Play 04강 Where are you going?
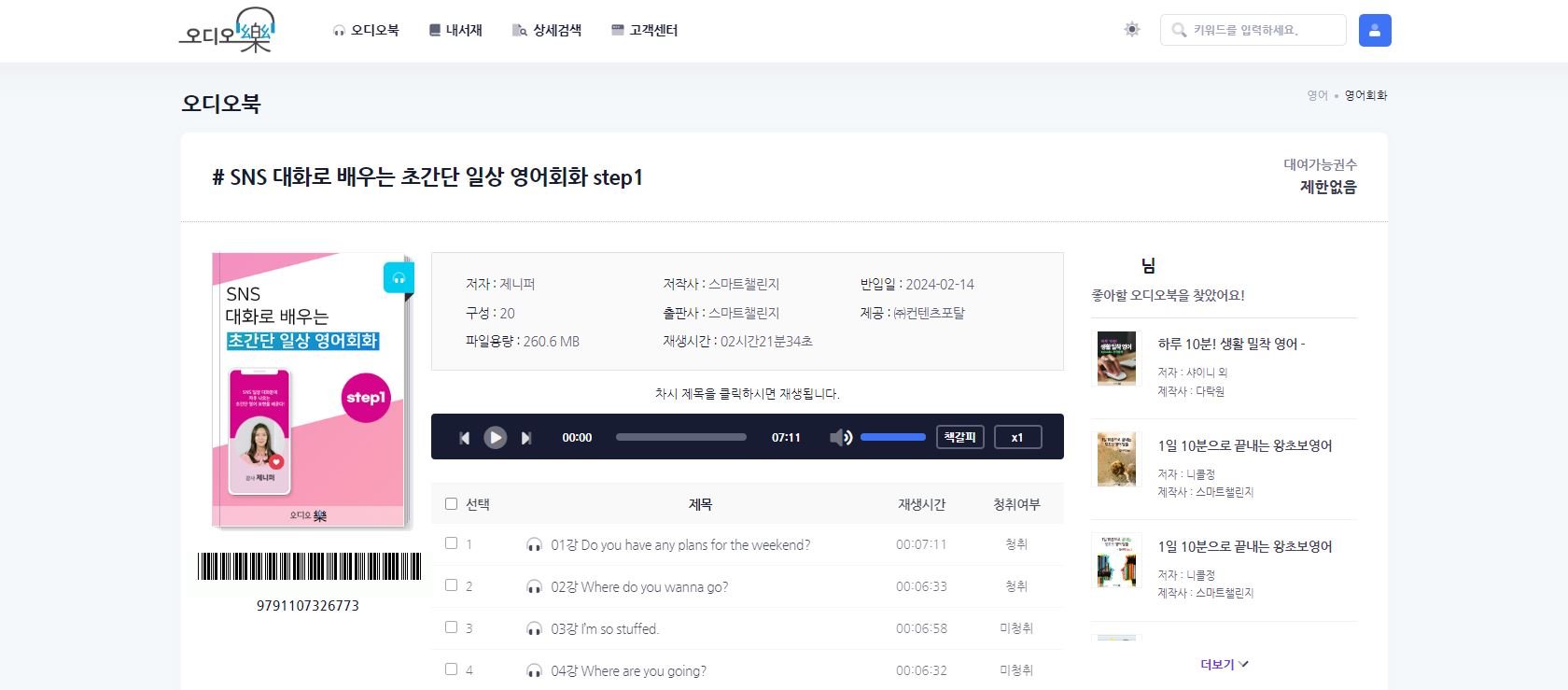 (628, 671)
